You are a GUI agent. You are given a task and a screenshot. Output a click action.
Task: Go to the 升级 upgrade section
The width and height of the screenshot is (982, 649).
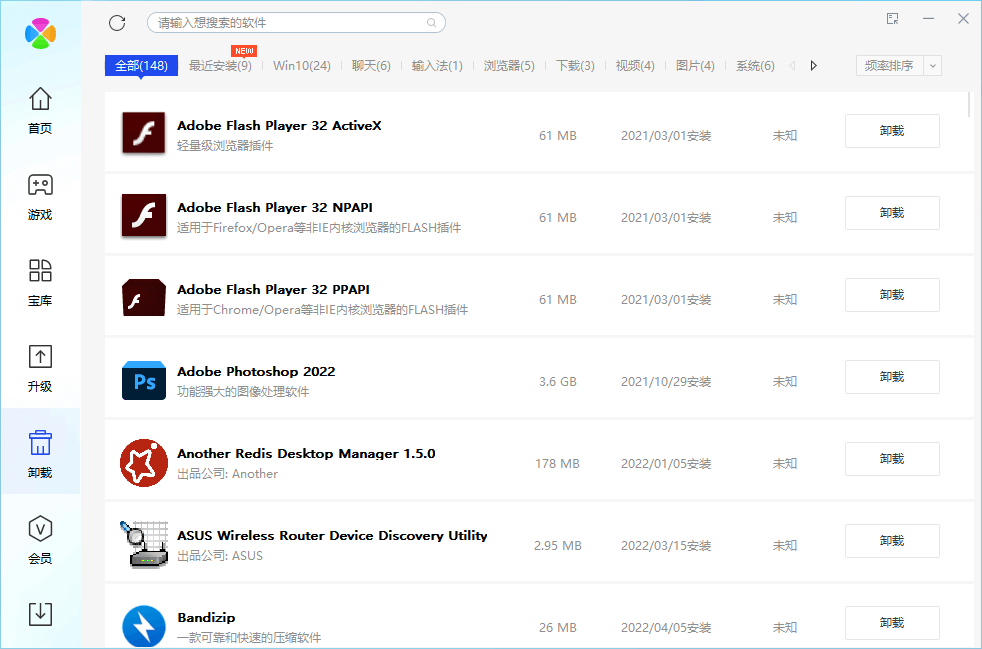[x=40, y=368]
